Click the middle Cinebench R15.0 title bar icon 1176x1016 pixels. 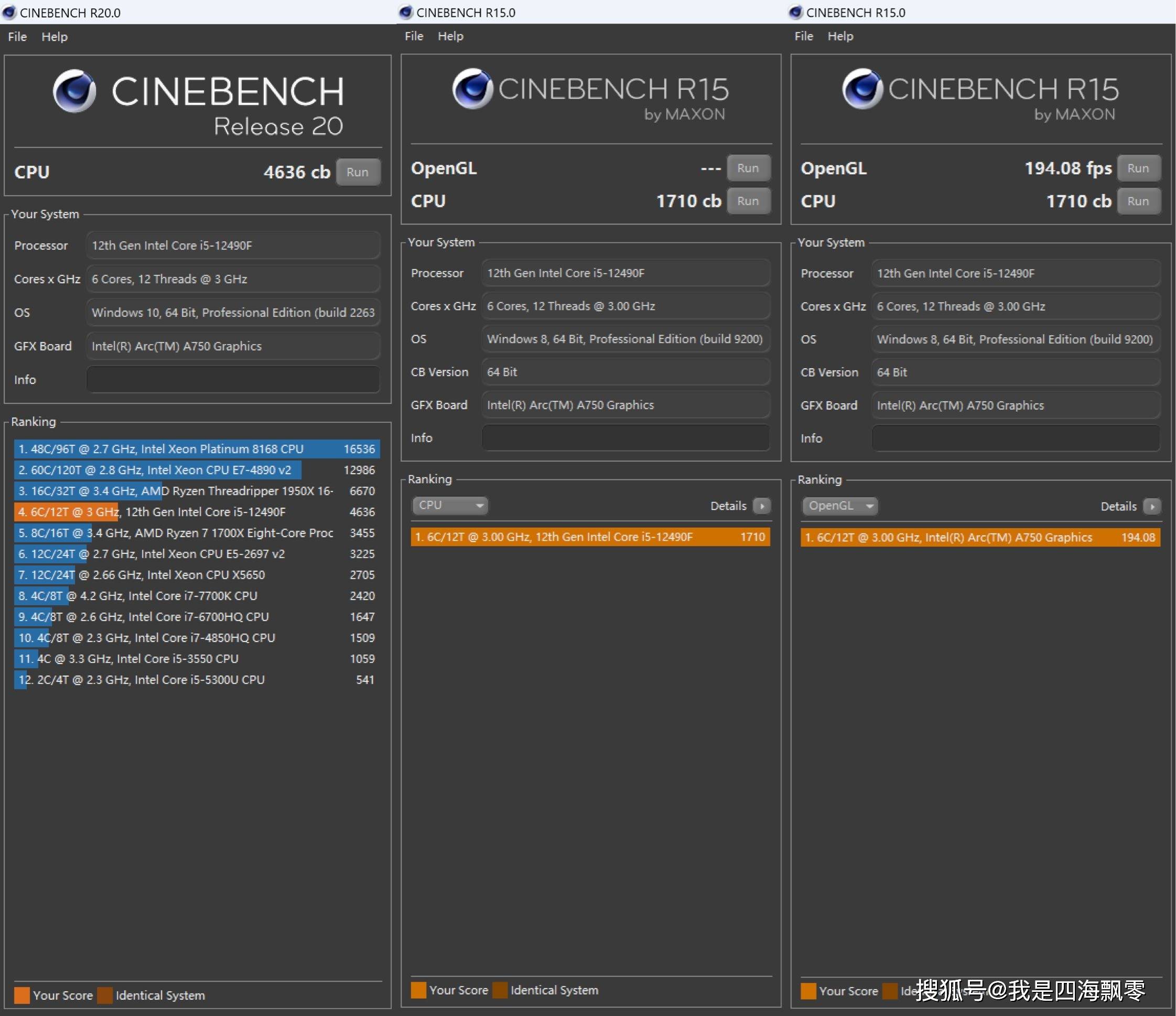click(x=406, y=12)
